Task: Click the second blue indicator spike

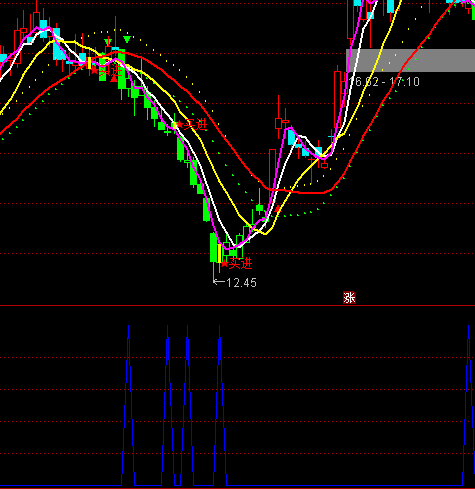Action: pos(168,405)
